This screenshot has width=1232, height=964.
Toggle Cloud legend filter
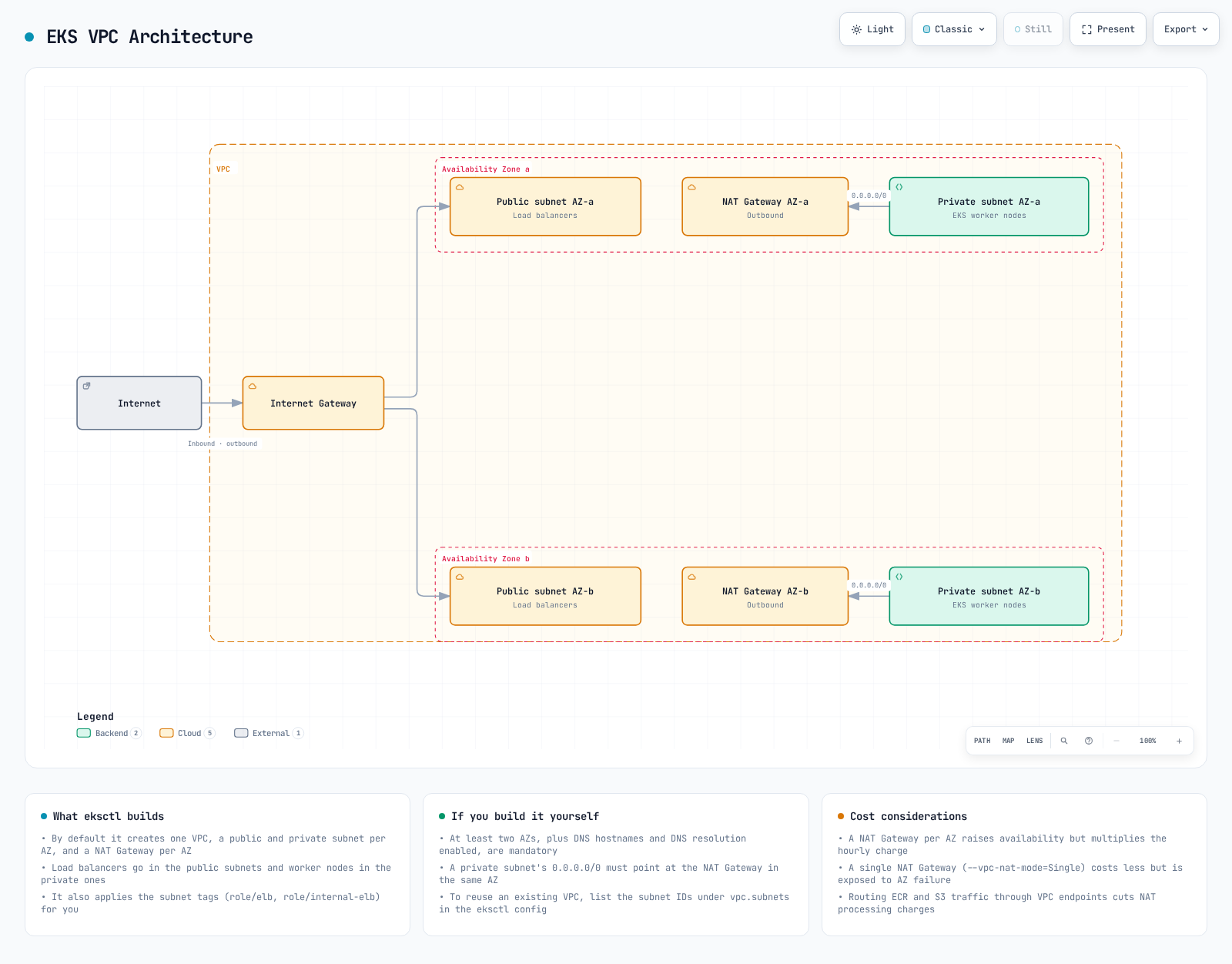tap(187, 733)
